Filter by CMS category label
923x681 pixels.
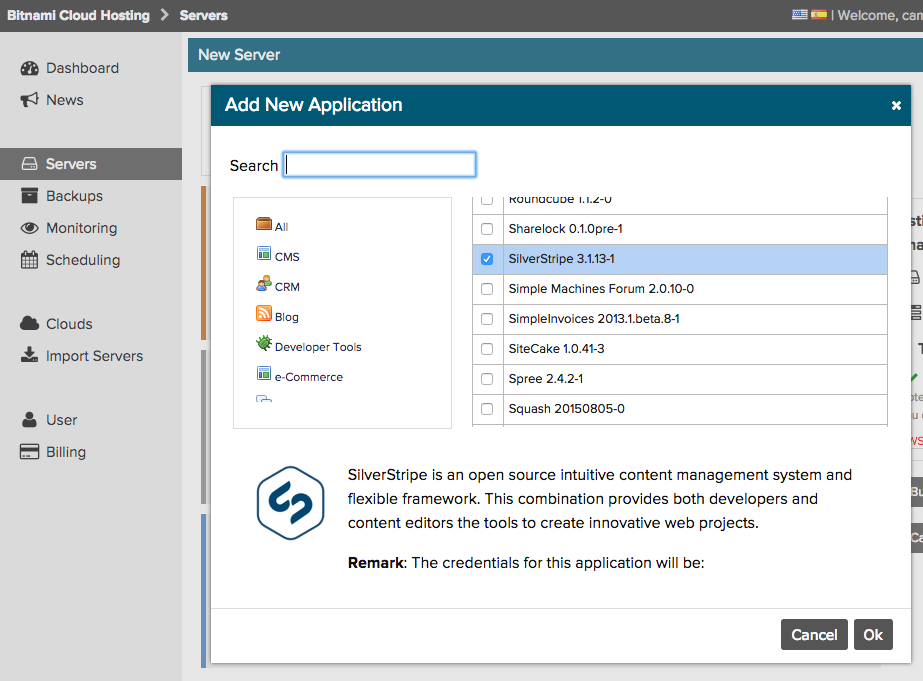287,257
